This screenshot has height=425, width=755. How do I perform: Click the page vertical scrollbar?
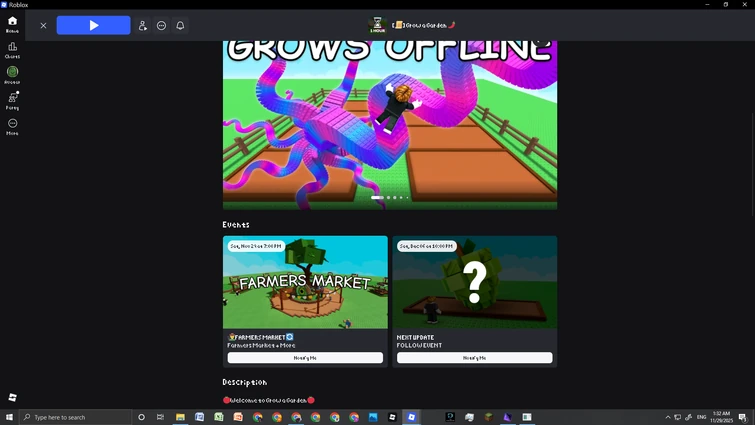(753, 164)
